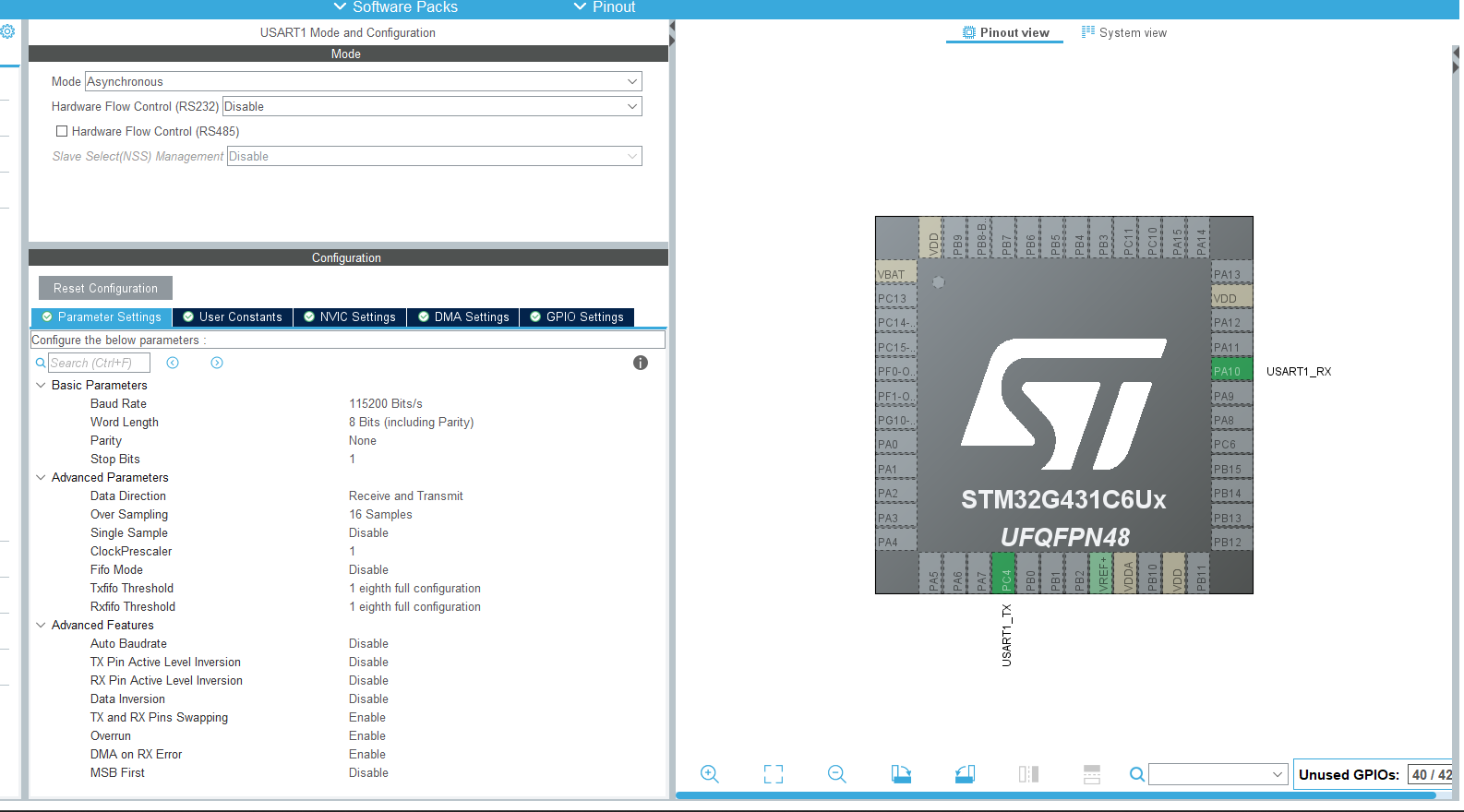Image resolution: width=1464 pixels, height=812 pixels.
Task: Click Data Direction value Receive and Transmit
Action: (406, 496)
